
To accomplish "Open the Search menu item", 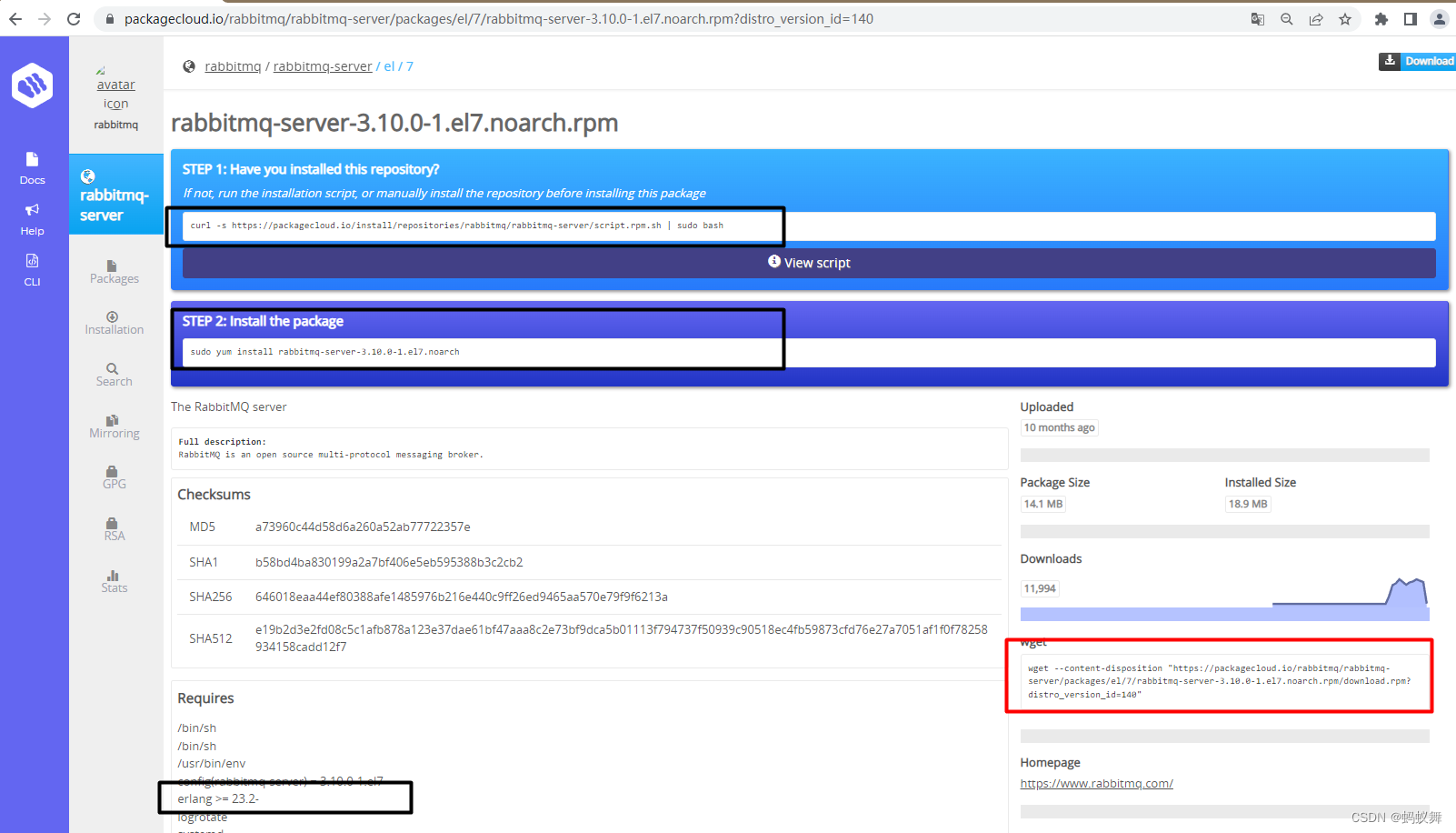I will [x=115, y=375].
